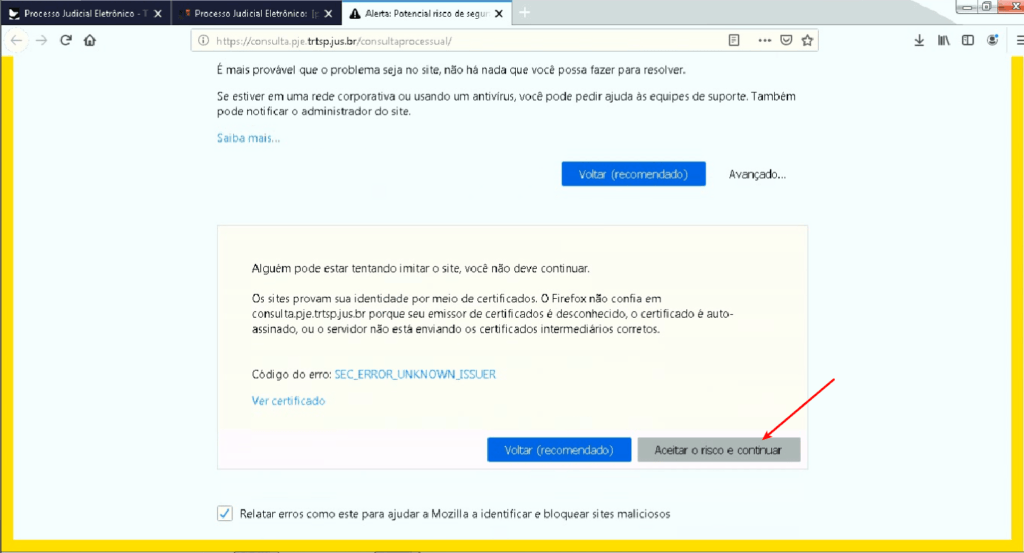Open SEC_ERROR_UNKNOWN_ISSUER error code link
This screenshot has width=1024, height=553.
click(415, 374)
